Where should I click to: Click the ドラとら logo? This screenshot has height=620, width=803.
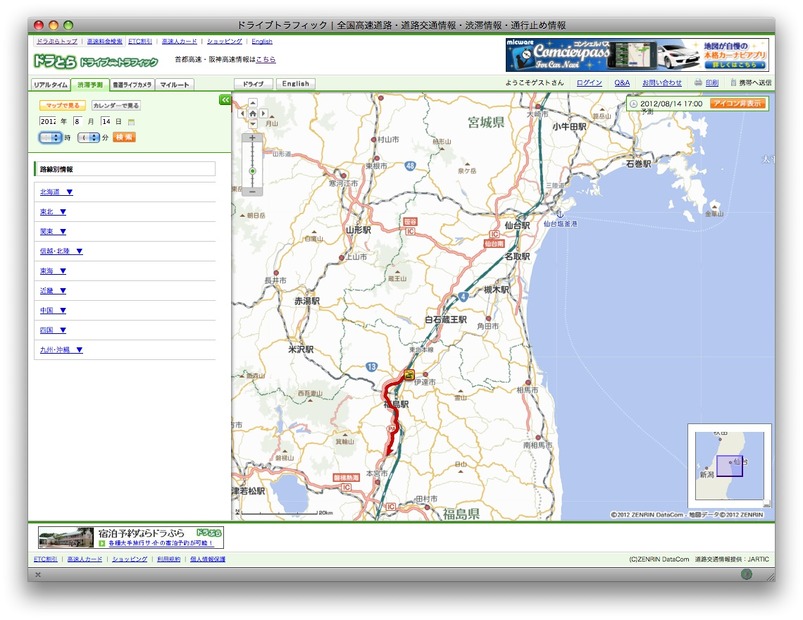pyautogui.click(x=55, y=61)
